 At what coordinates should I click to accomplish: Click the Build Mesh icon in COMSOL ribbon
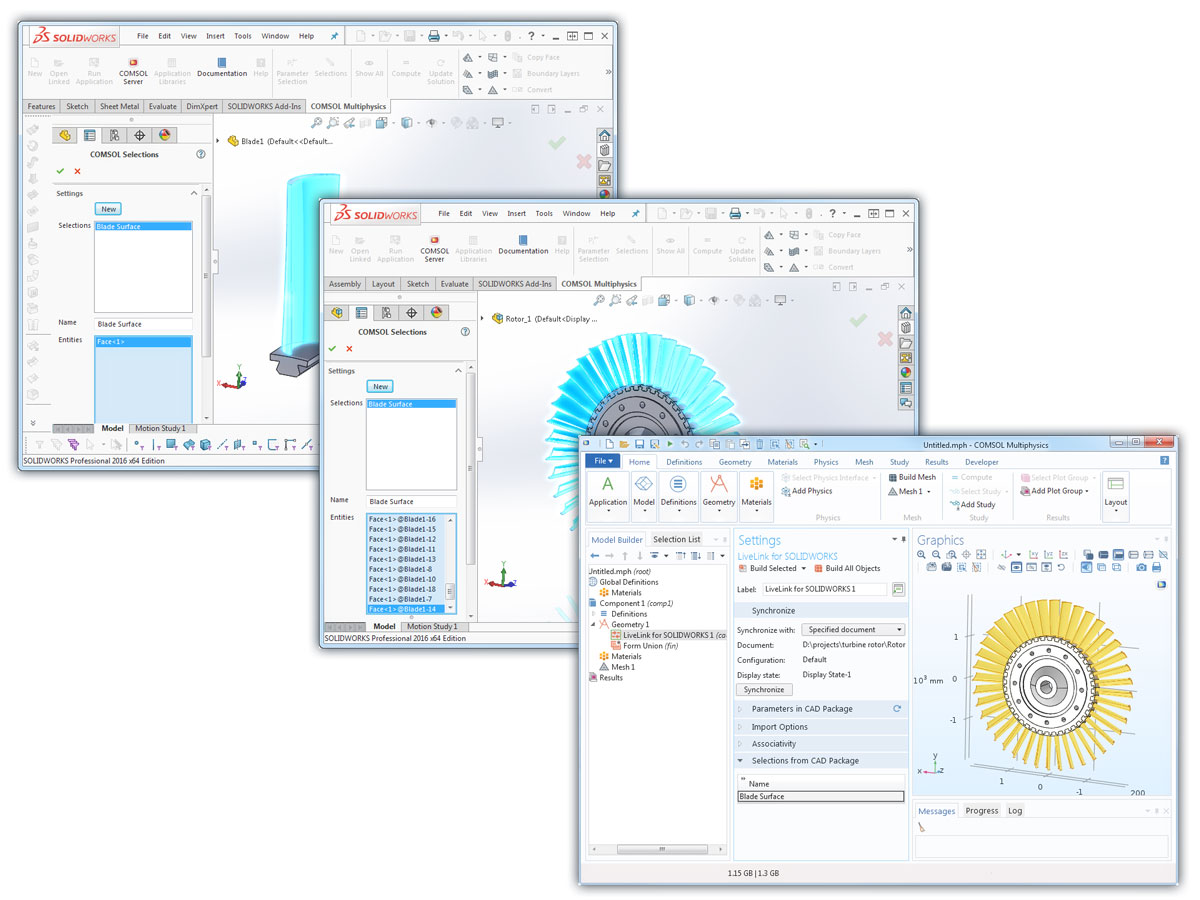tap(911, 478)
